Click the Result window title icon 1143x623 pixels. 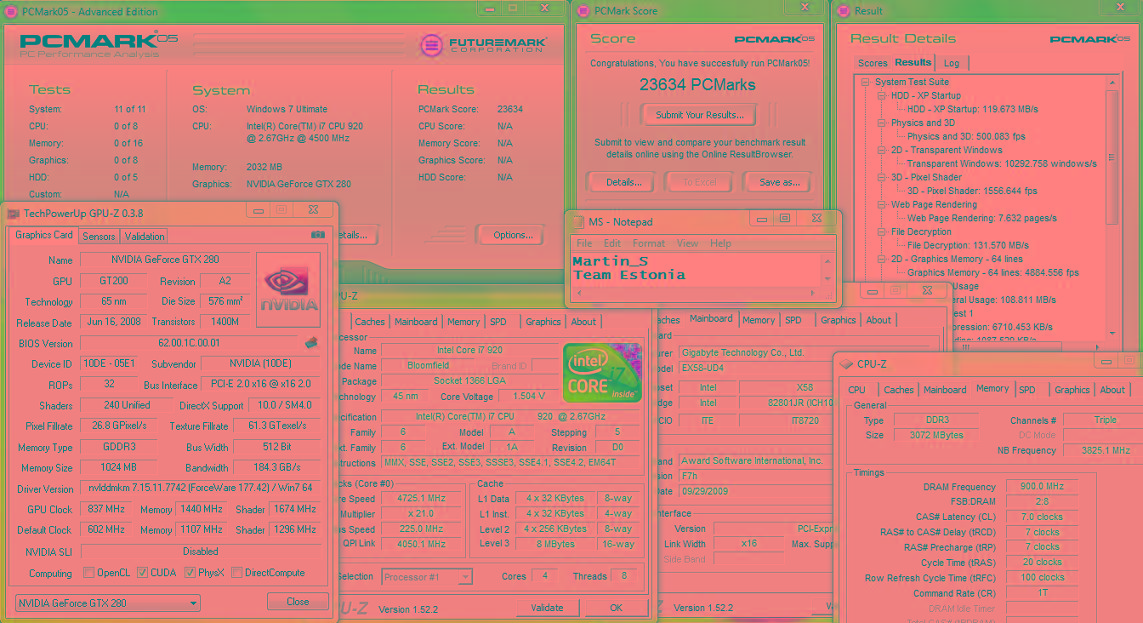[x=843, y=11]
